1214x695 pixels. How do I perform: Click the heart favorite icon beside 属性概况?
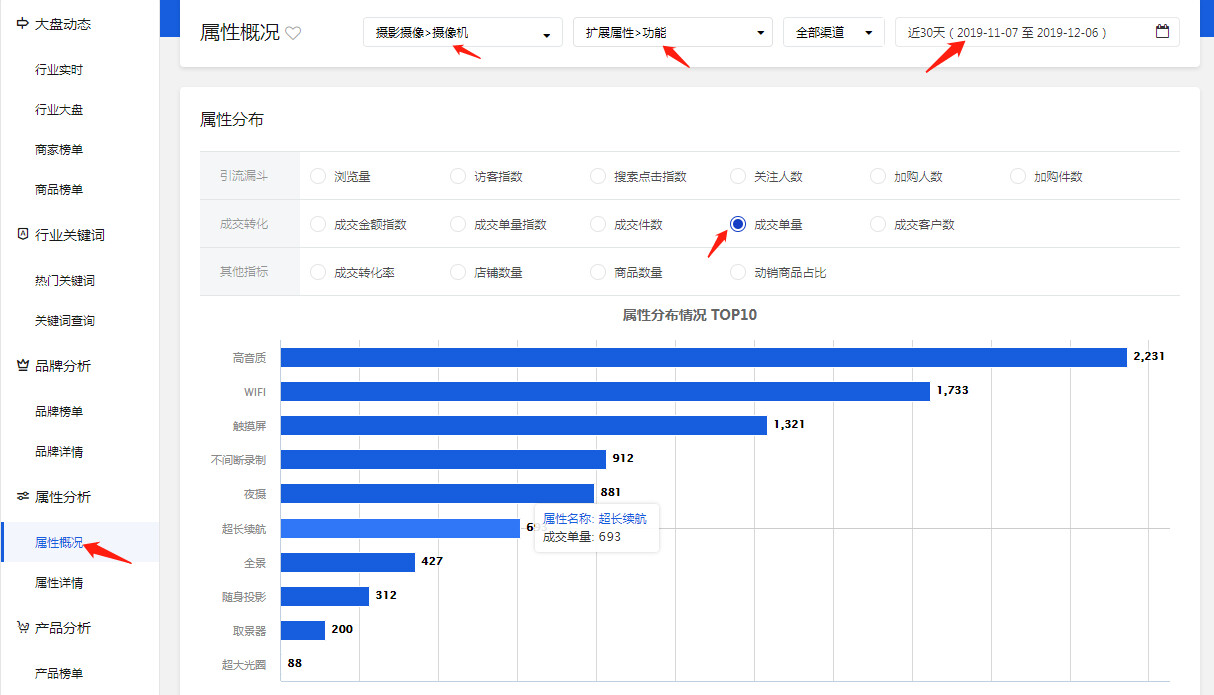[x=293, y=33]
